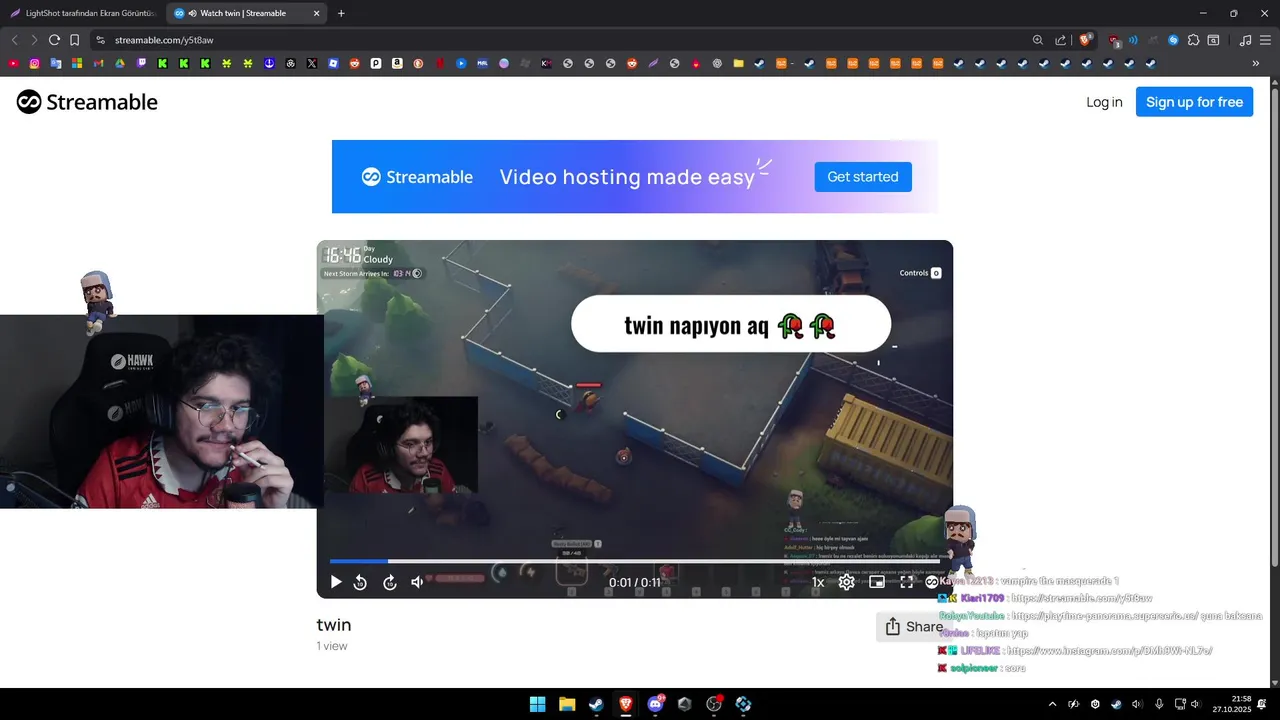Open the yellow bookmarks folder
This screenshot has width=1280, height=720.
tap(738, 63)
